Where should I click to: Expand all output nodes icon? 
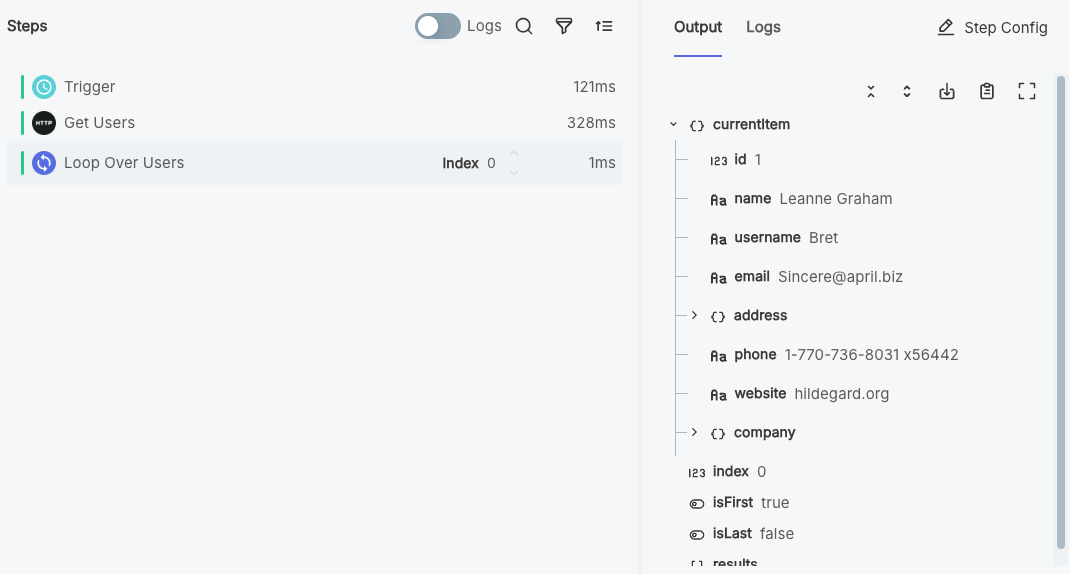[907, 92]
